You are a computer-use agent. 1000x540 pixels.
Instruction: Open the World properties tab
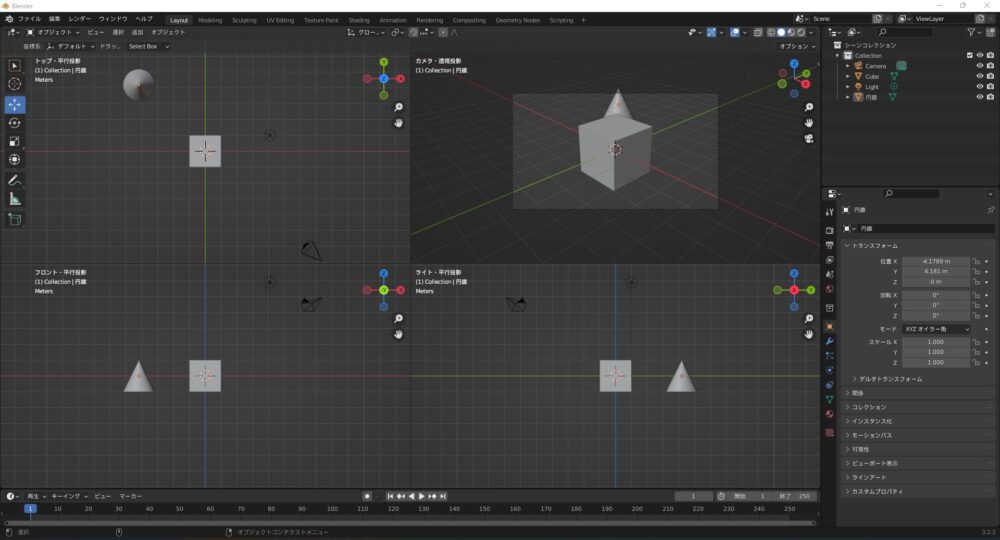[829, 289]
